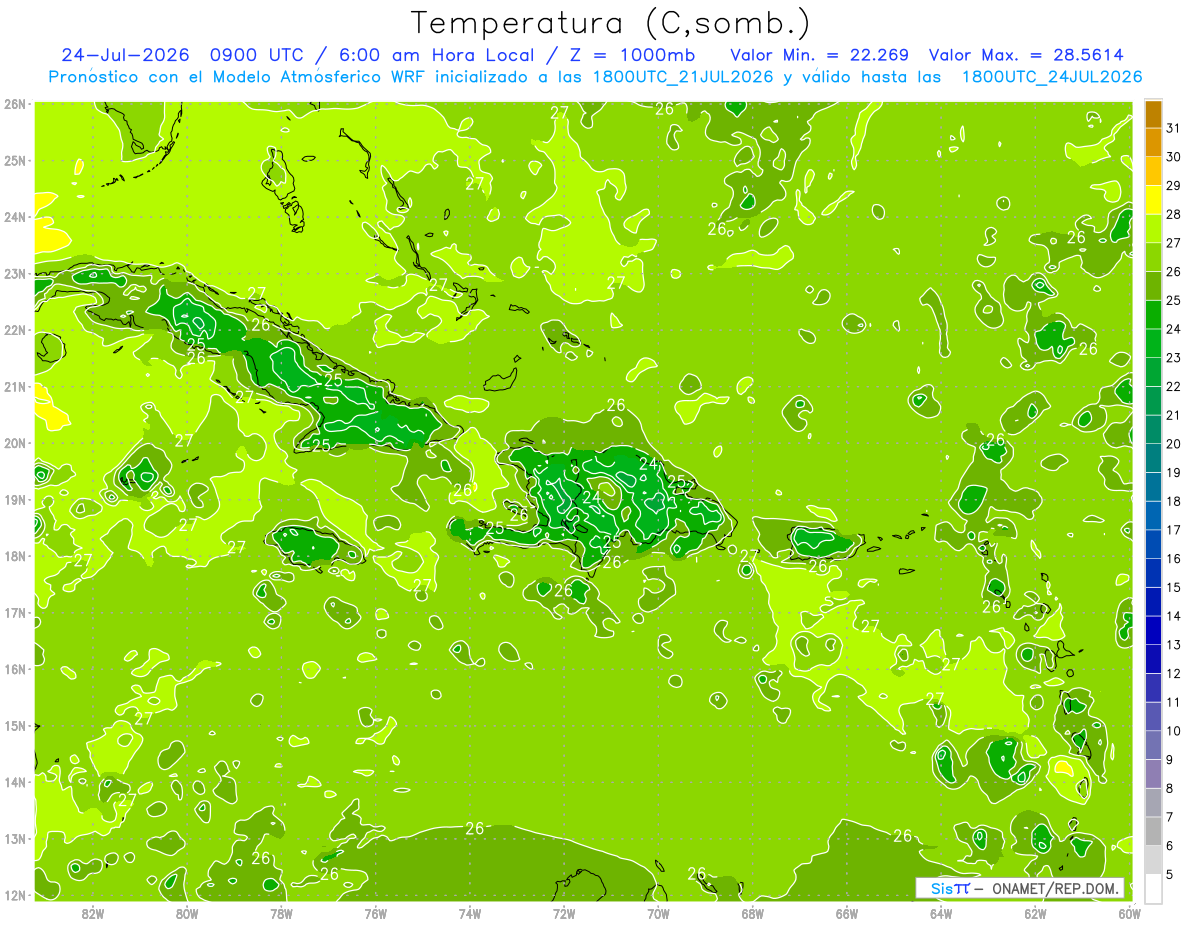The width and height of the screenshot is (1200, 927).
Task: Click the title "Temperatura (C,somb.)"
Action: coord(612,23)
